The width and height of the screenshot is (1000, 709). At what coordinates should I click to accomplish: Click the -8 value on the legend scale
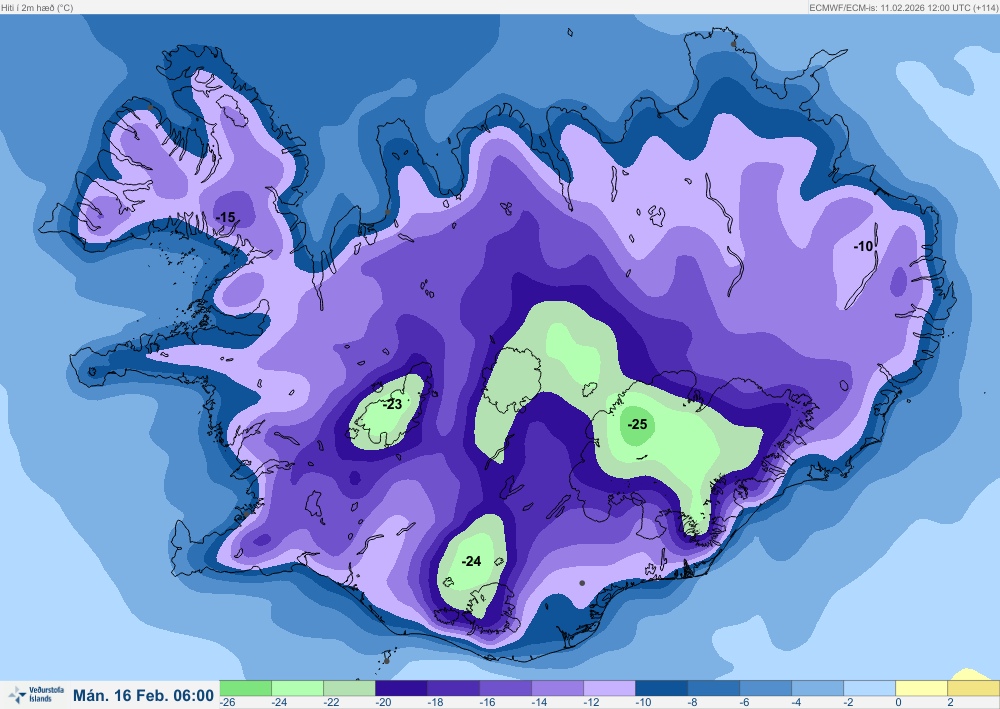point(693,703)
